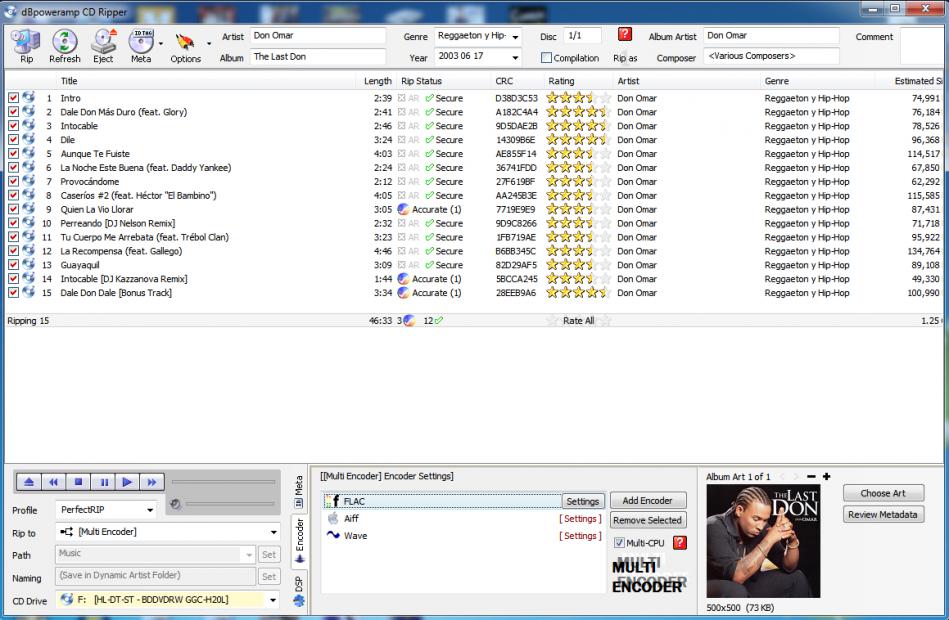Open the Genre dropdown in the header
This screenshot has height=620, width=949.
pyautogui.click(x=514, y=36)
